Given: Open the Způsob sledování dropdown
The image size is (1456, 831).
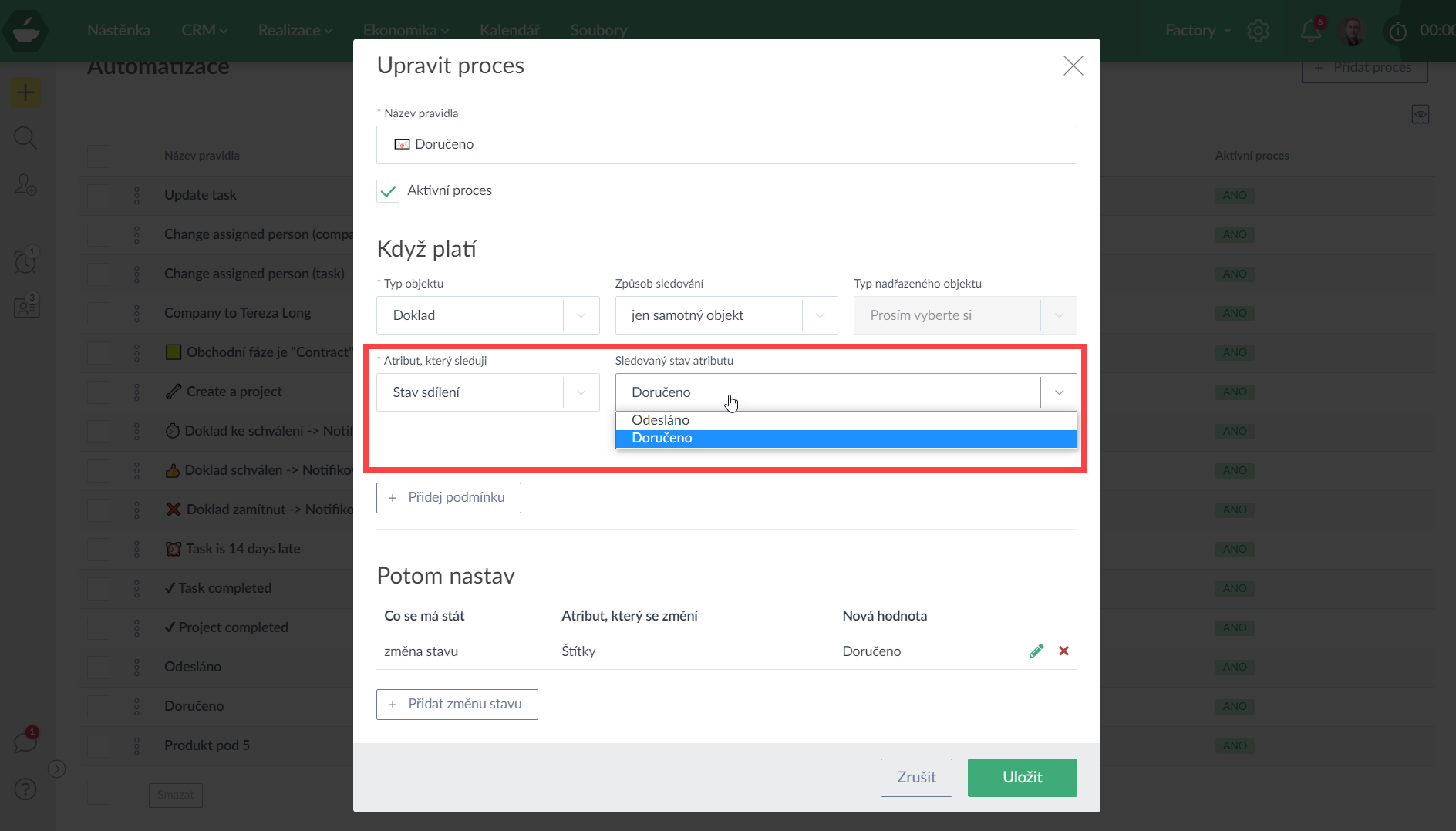Looking at the screenshot, I should [x=726, y=315].
